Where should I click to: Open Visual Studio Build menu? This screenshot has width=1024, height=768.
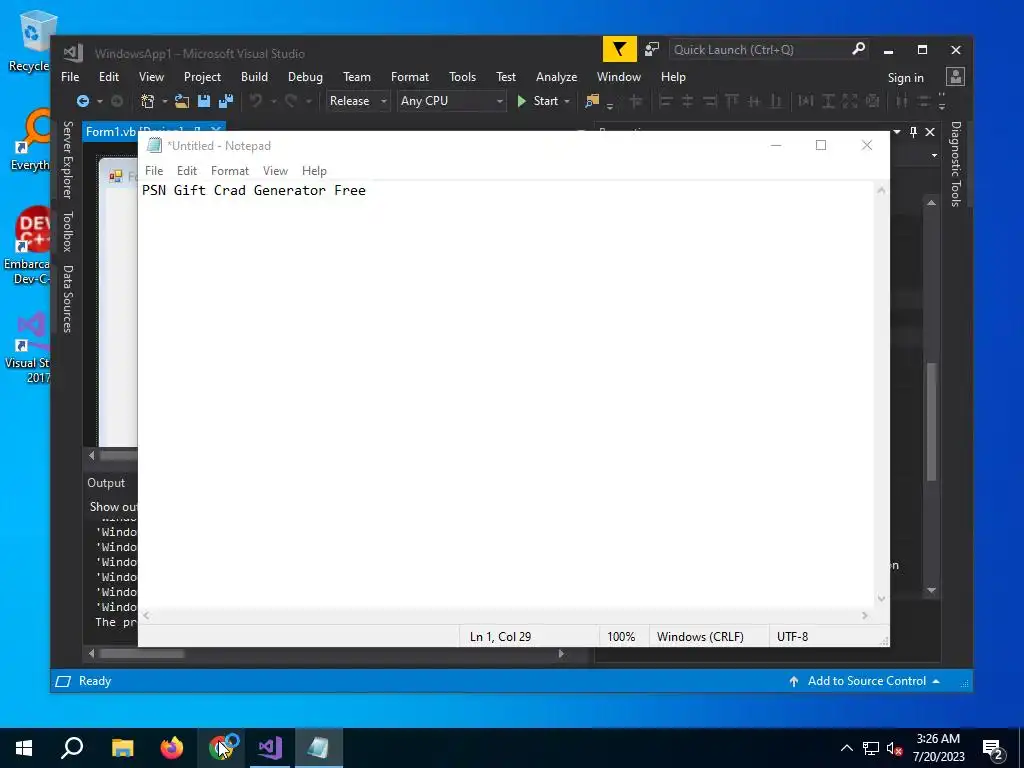tap(254, 77)
